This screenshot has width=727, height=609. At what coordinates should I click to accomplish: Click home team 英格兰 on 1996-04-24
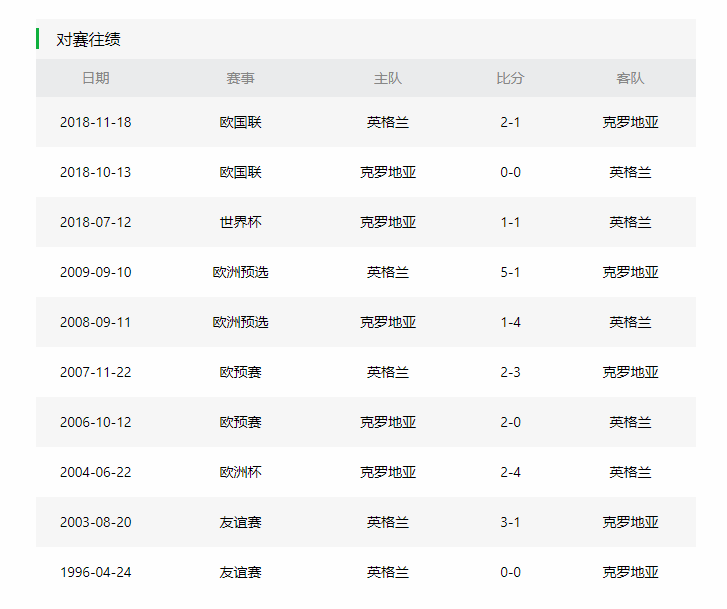point(388,572)
